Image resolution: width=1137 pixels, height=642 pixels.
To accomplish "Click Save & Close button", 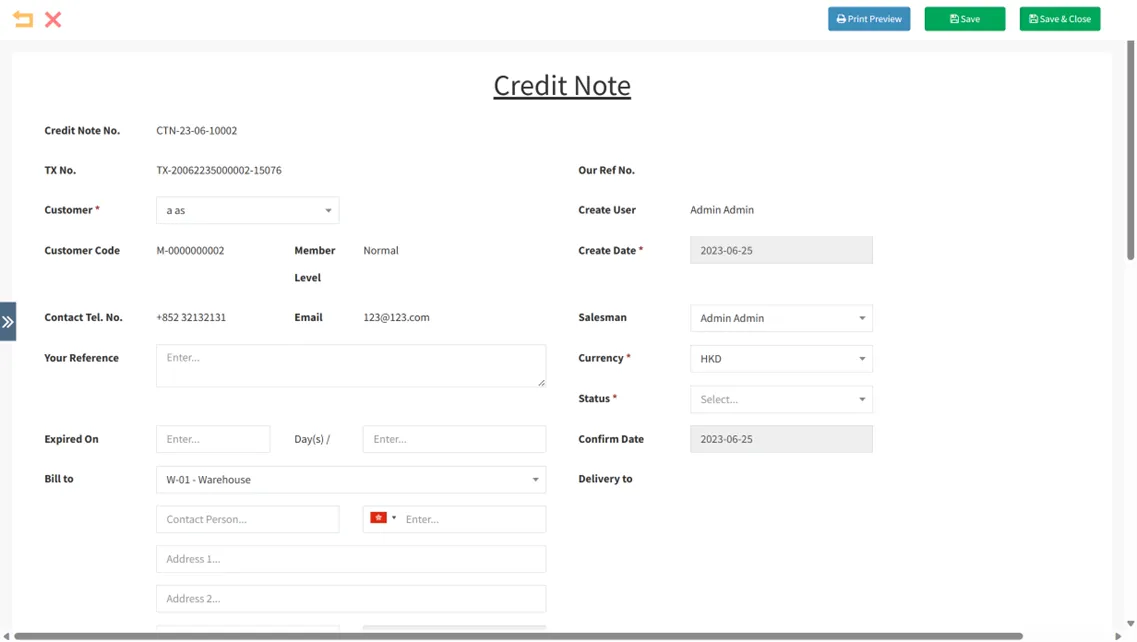I will [x=1059, y=19].
